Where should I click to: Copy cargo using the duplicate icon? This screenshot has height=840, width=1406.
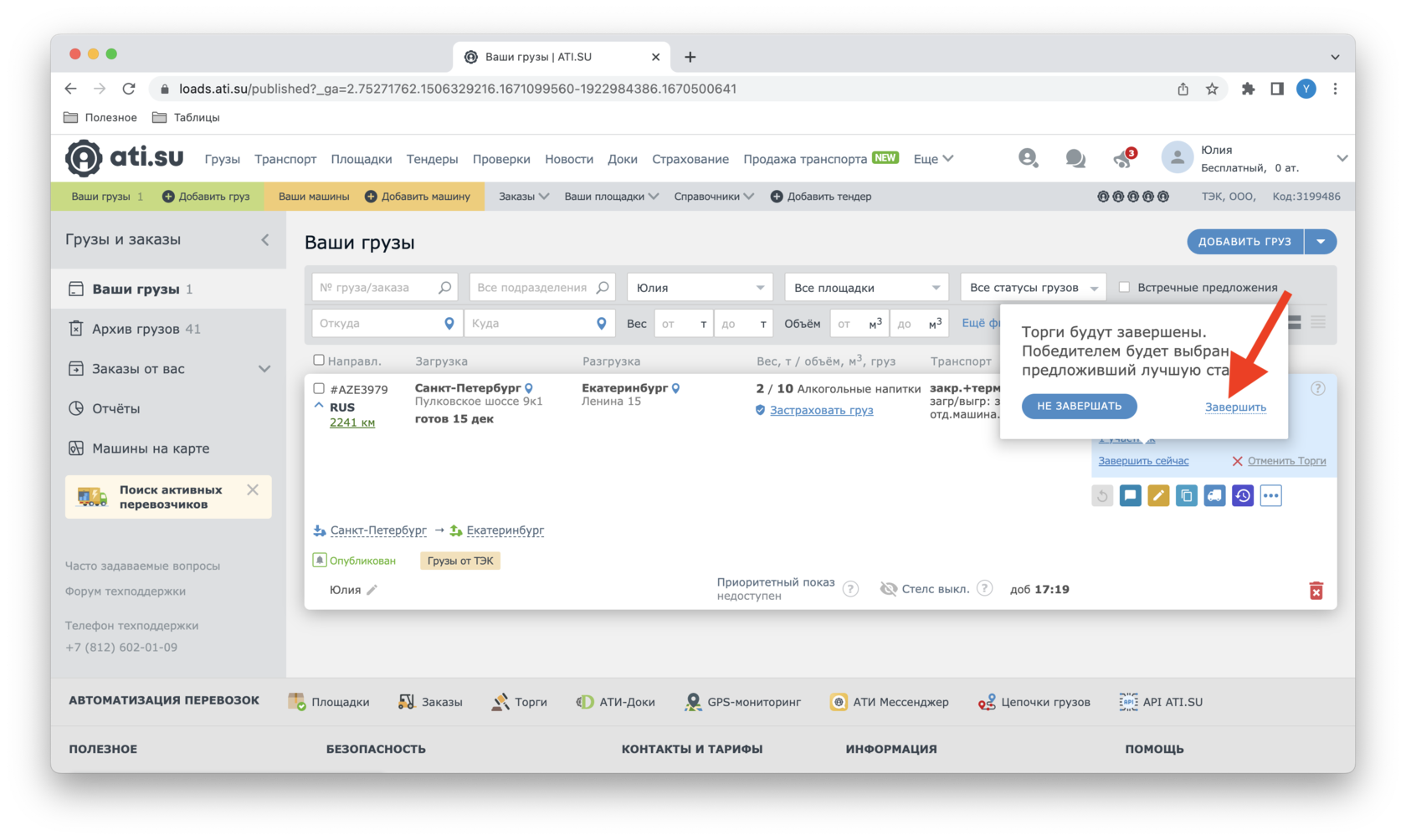(1186, 496)
